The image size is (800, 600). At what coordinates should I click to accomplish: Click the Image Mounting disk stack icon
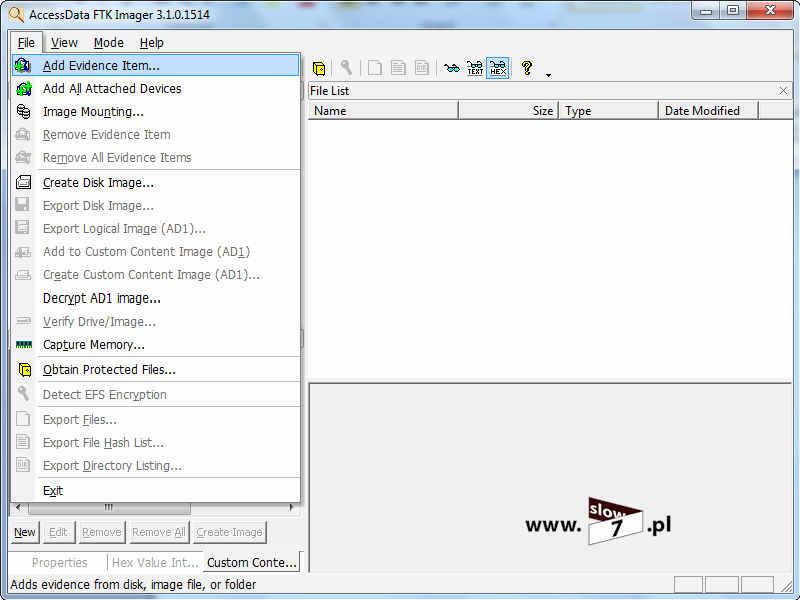[x=23, y=111]
